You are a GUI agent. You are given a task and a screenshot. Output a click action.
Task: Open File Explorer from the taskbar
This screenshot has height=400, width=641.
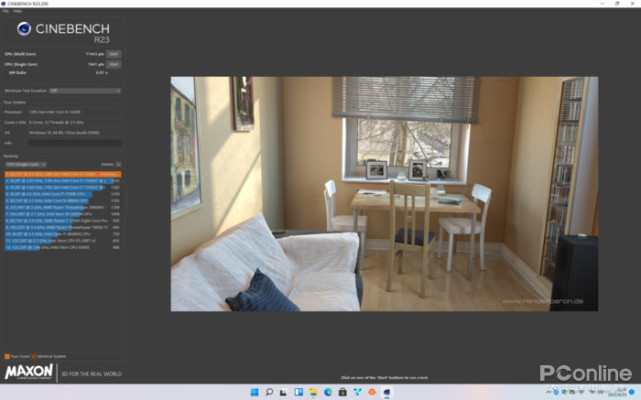pos(313,392)
